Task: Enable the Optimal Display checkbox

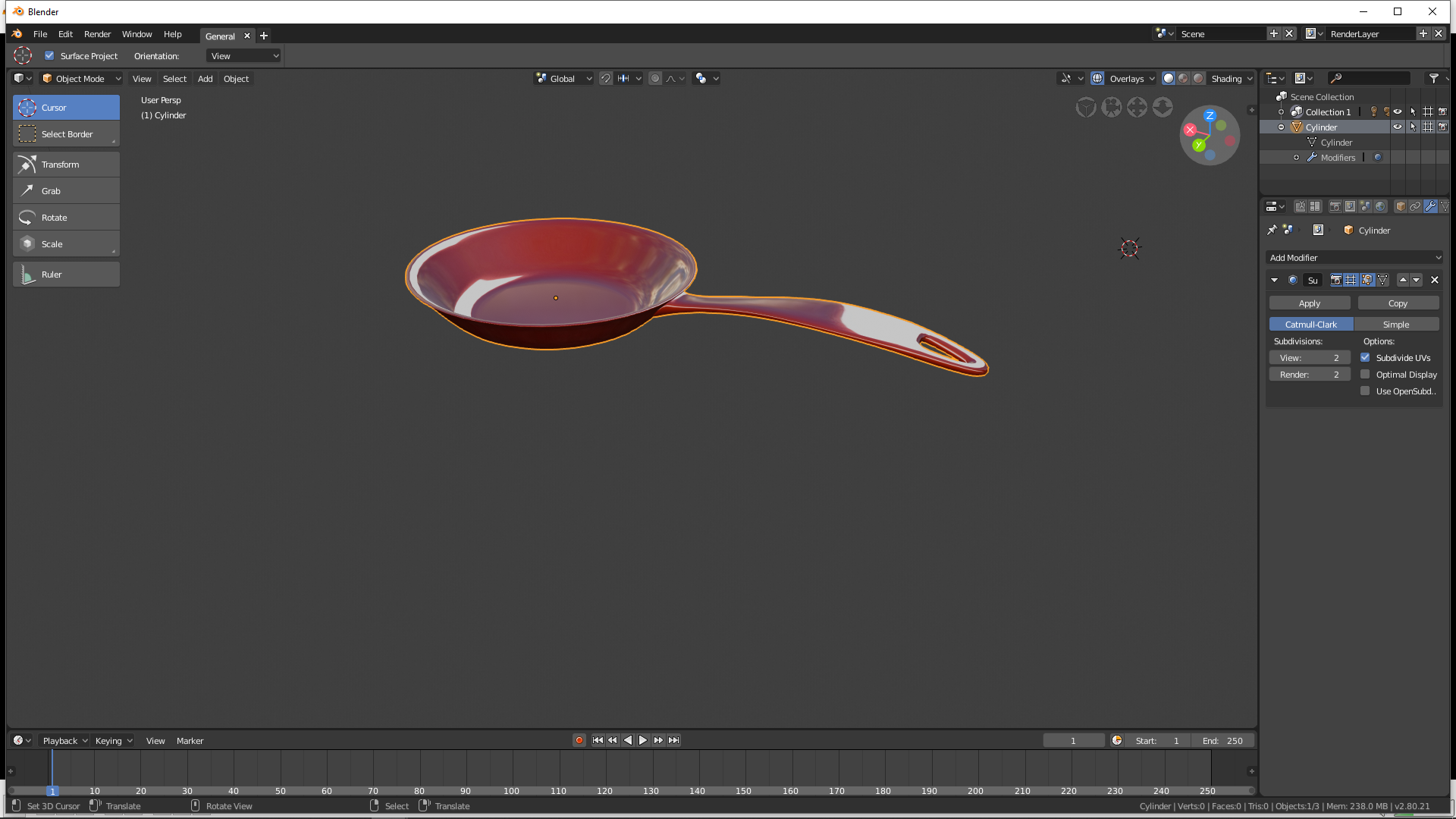Action: coord(1365,375)
